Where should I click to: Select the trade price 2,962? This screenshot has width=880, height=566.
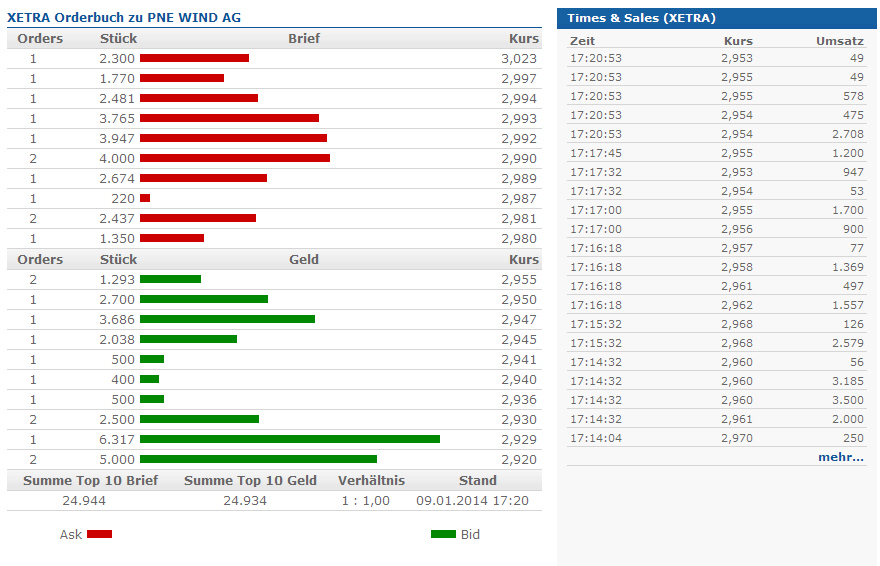737,305
